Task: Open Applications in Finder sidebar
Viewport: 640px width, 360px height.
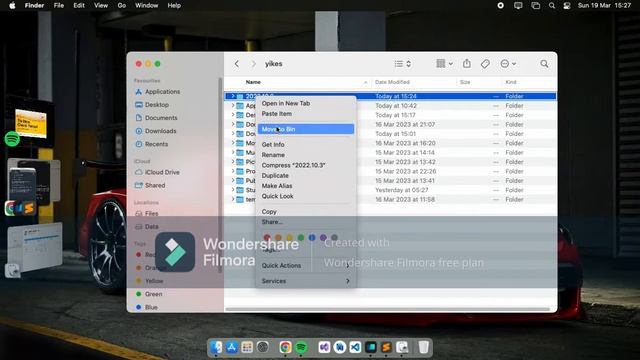Action: tap(158, 92)
